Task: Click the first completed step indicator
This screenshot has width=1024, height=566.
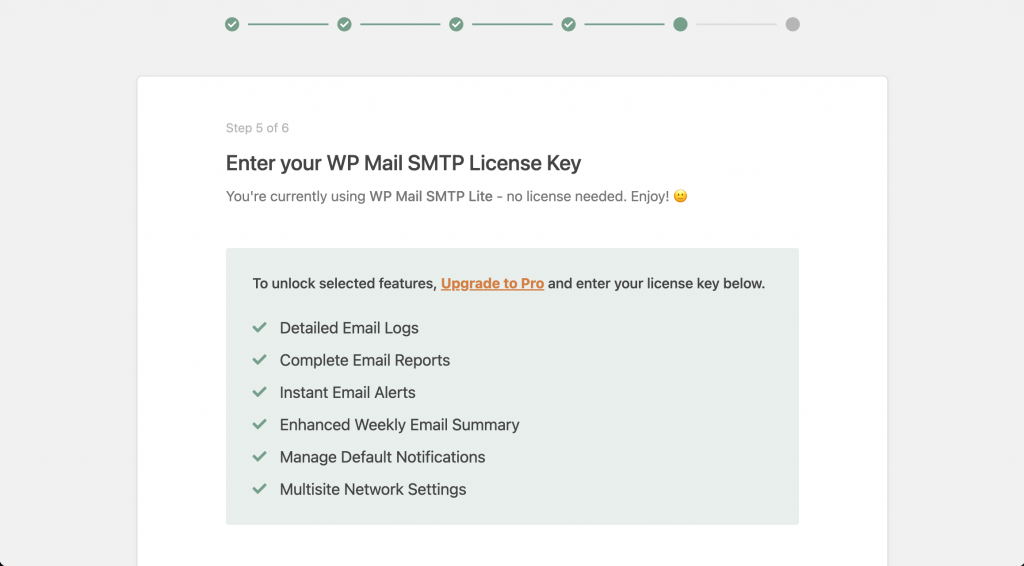Action: pos(232,24)
